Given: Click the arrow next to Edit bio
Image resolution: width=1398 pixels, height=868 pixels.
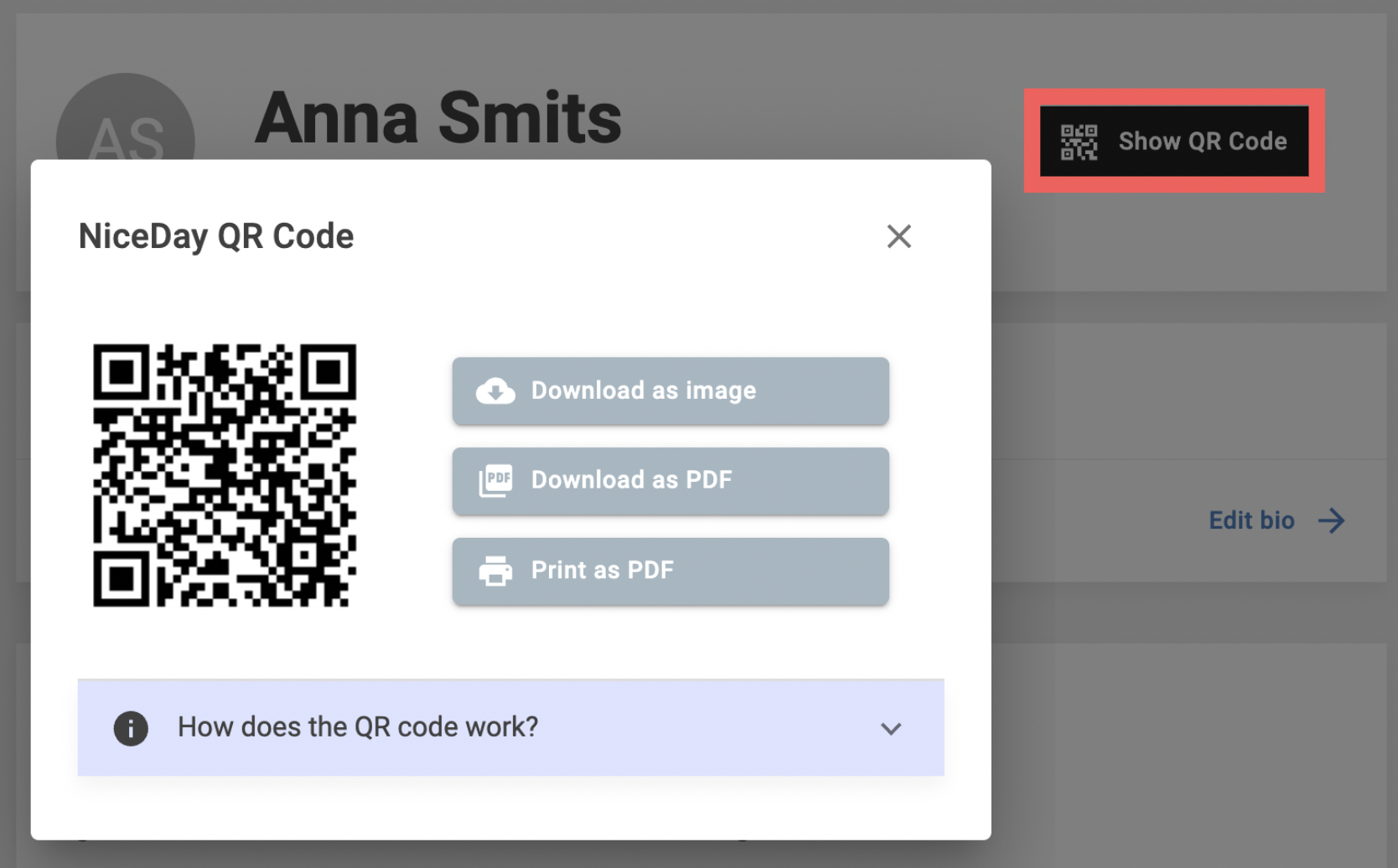Looking at the screenshot, I should 1332,520.
